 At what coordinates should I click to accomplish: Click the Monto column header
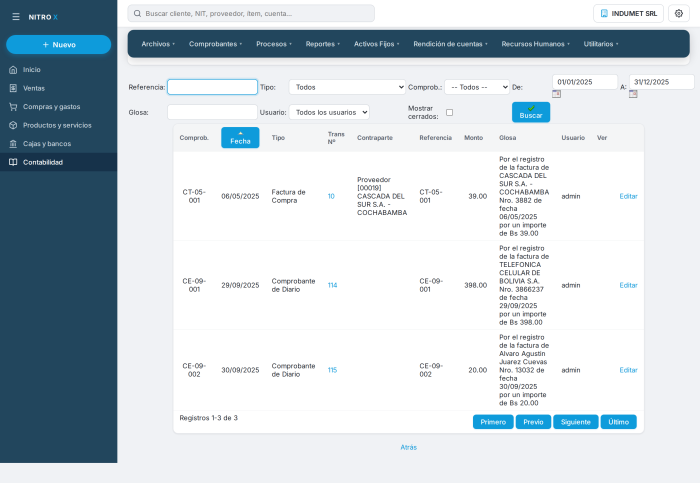[x=473, y=138]
